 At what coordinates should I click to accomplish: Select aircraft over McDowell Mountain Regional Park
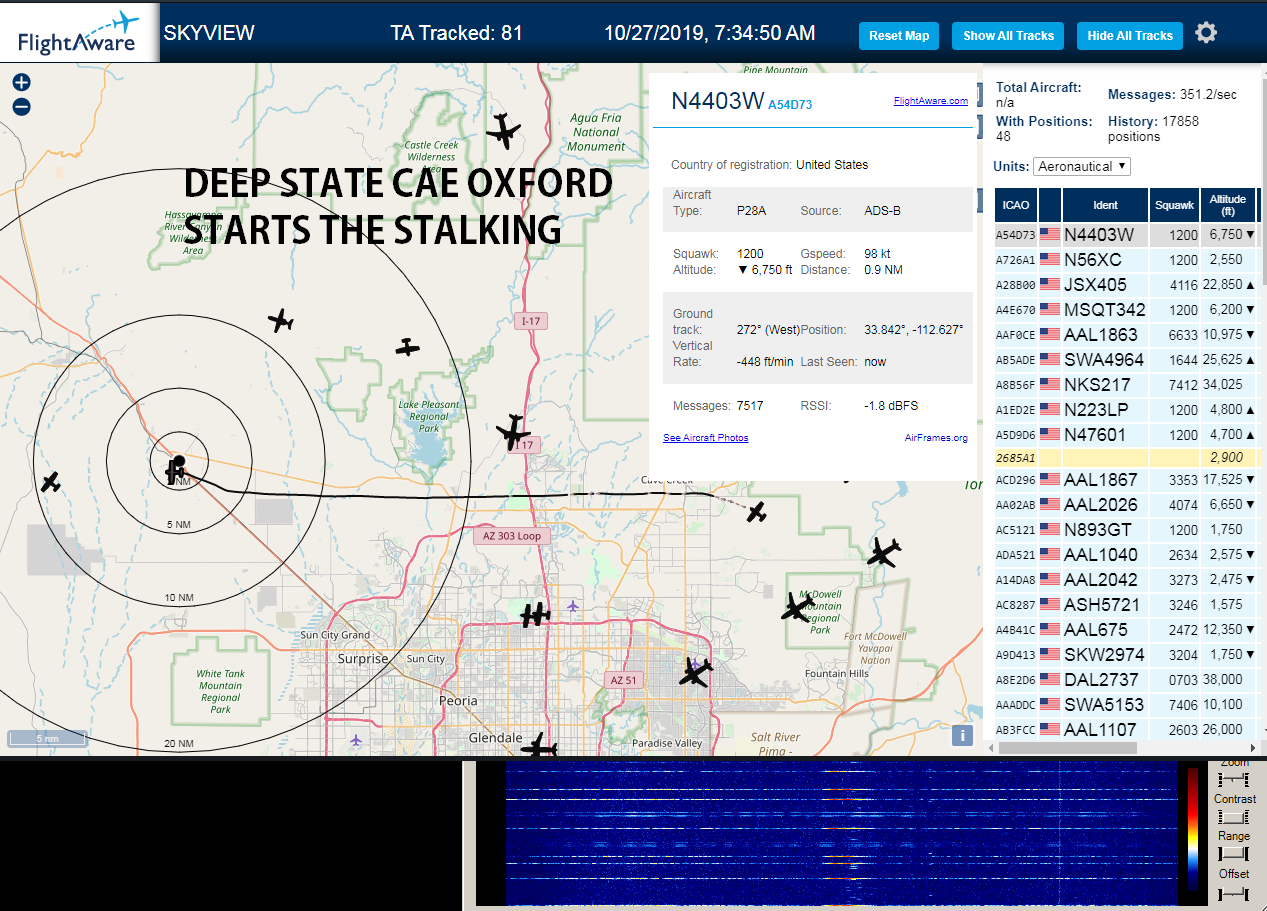pos(797,606)
